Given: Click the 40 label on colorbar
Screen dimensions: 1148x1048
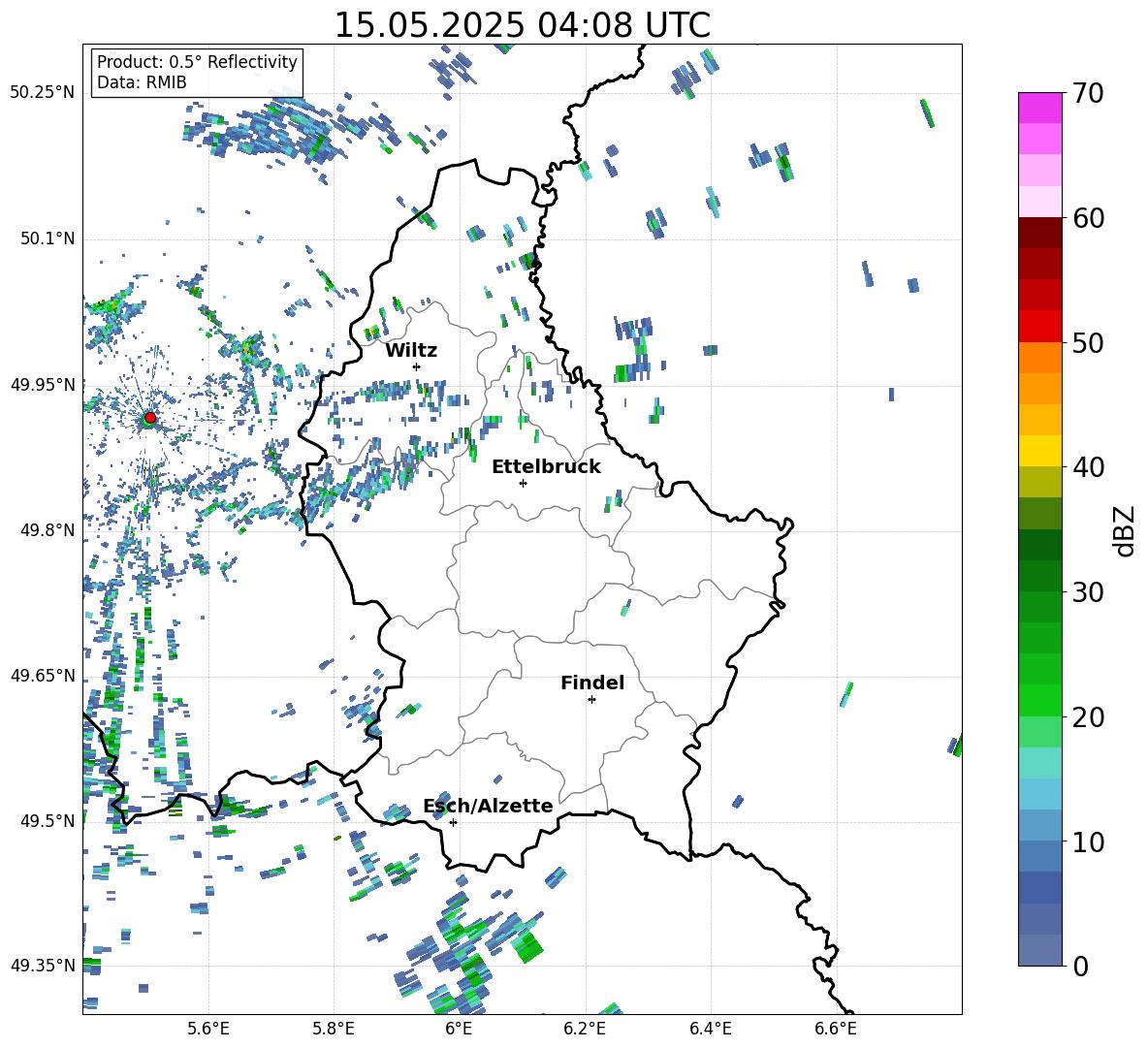Looking at the screenshot, I should point(1088,467).
